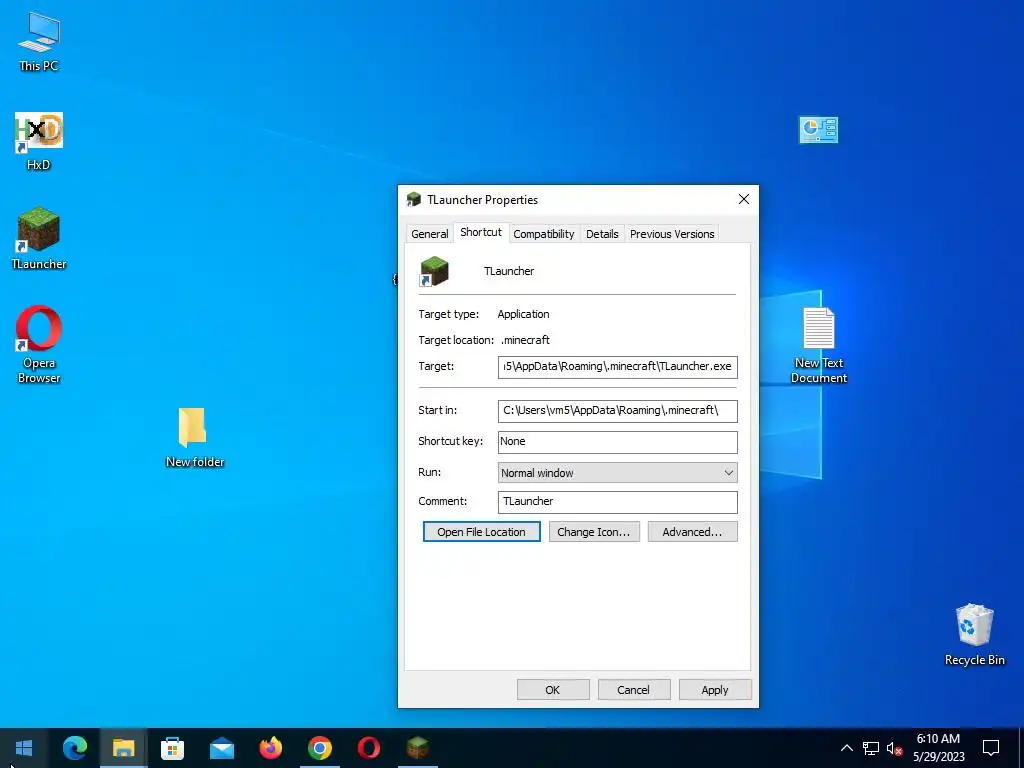
Task: Click the TLauncher icon in the properties title bar
Action: (413, 200)
